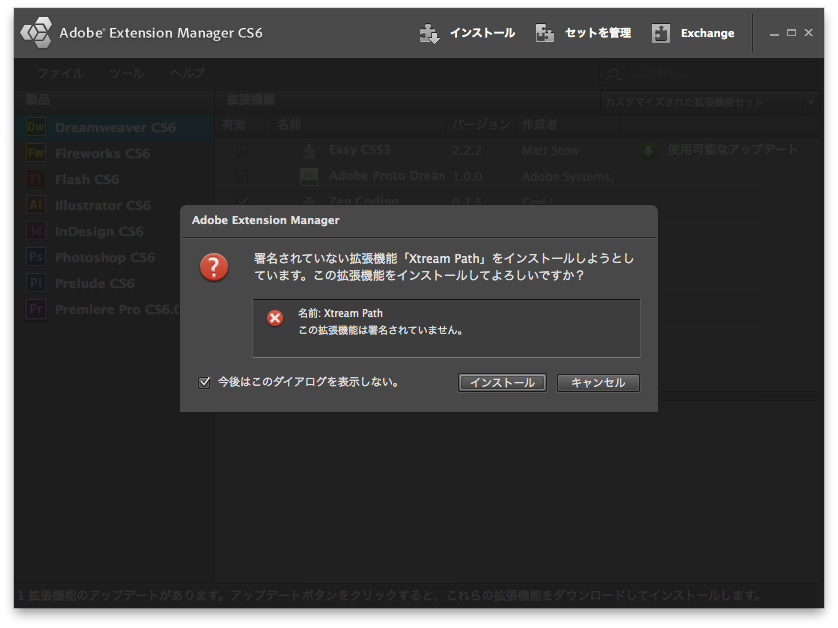The width and height of the screenshot is (838, 628).
Task: Click the green update available icon
Action: coord(649,150)
